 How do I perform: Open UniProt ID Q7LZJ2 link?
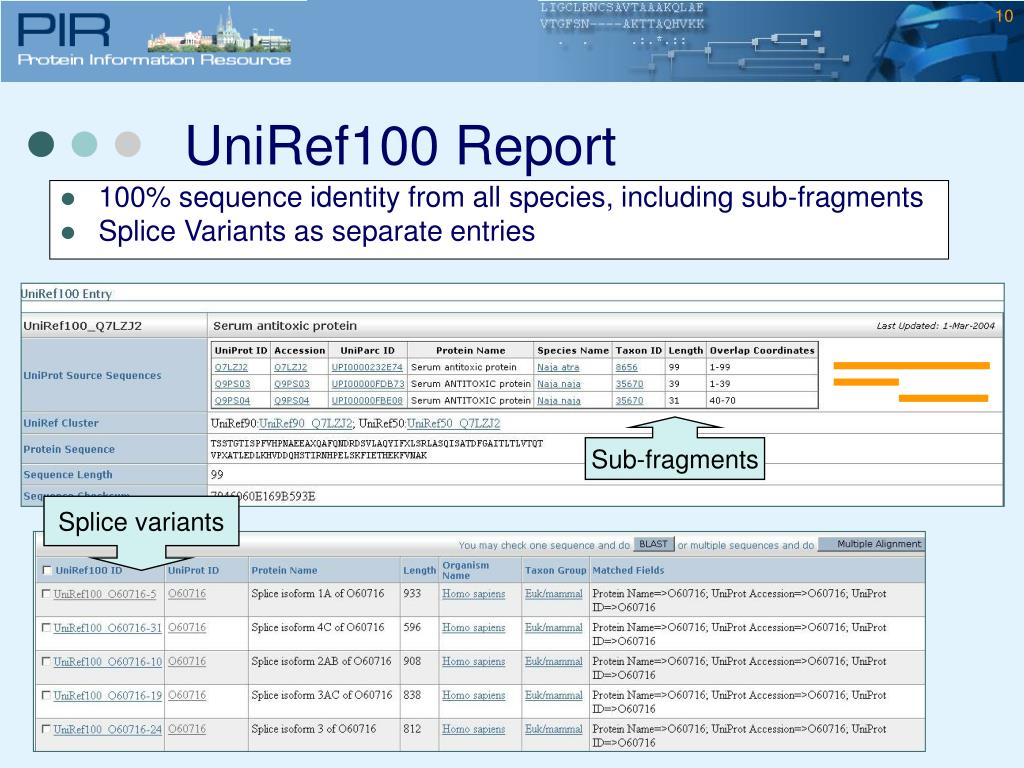pyautogui.click(x=231, y=368)
